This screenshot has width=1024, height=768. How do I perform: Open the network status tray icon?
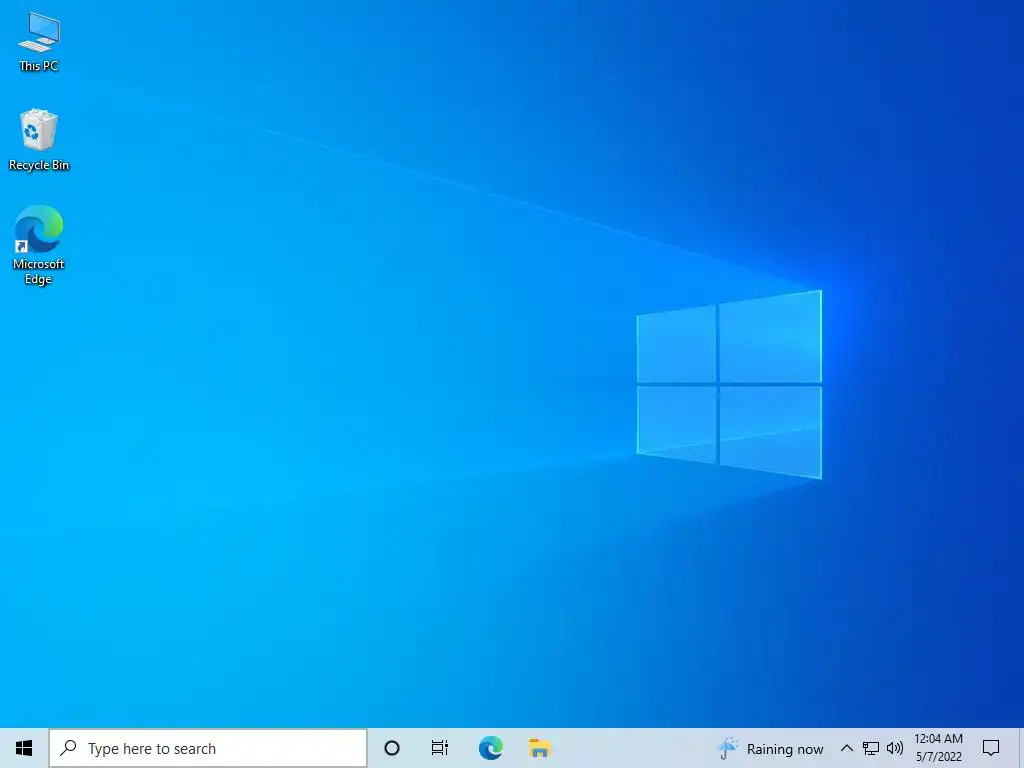(871, 748)
